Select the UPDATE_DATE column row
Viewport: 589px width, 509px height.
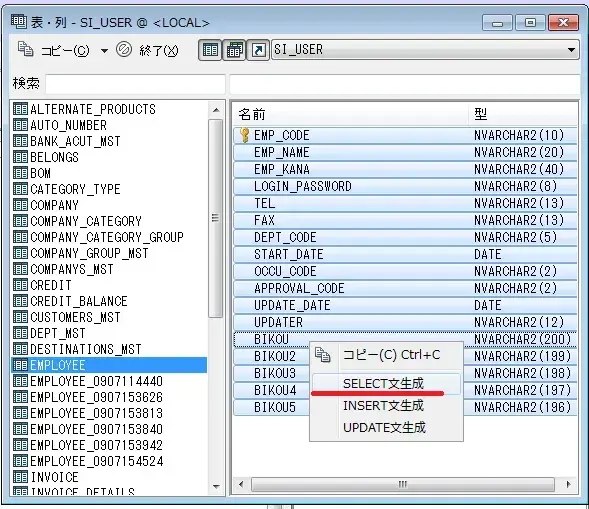click(405, 305)
